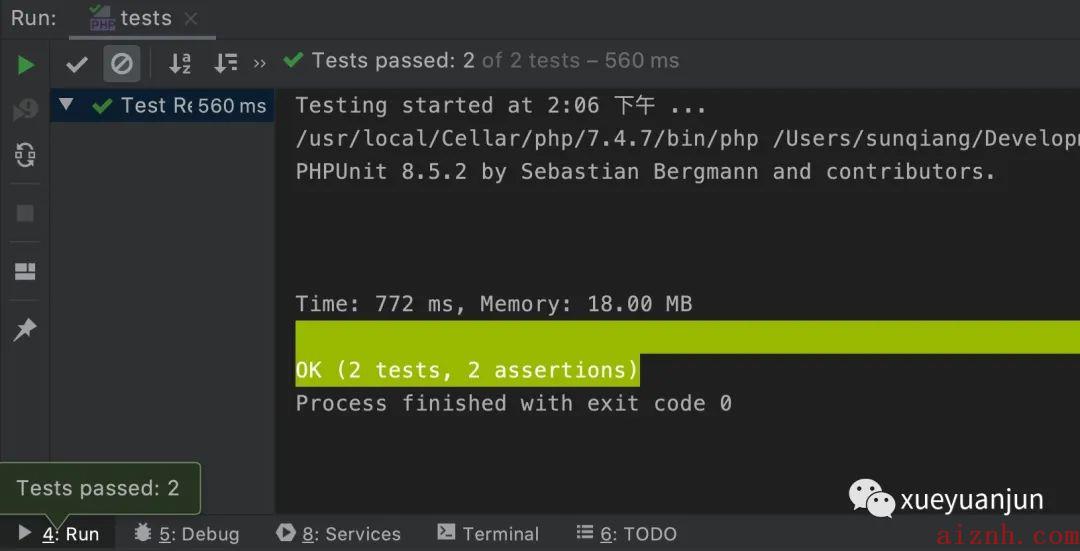Close the tests run tab
1080x551 pixels.
(x=191, y=19)
